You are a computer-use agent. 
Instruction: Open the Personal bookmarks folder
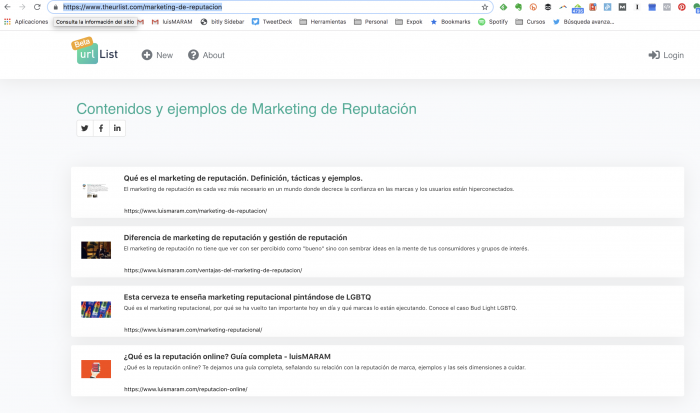click(371, 21)
